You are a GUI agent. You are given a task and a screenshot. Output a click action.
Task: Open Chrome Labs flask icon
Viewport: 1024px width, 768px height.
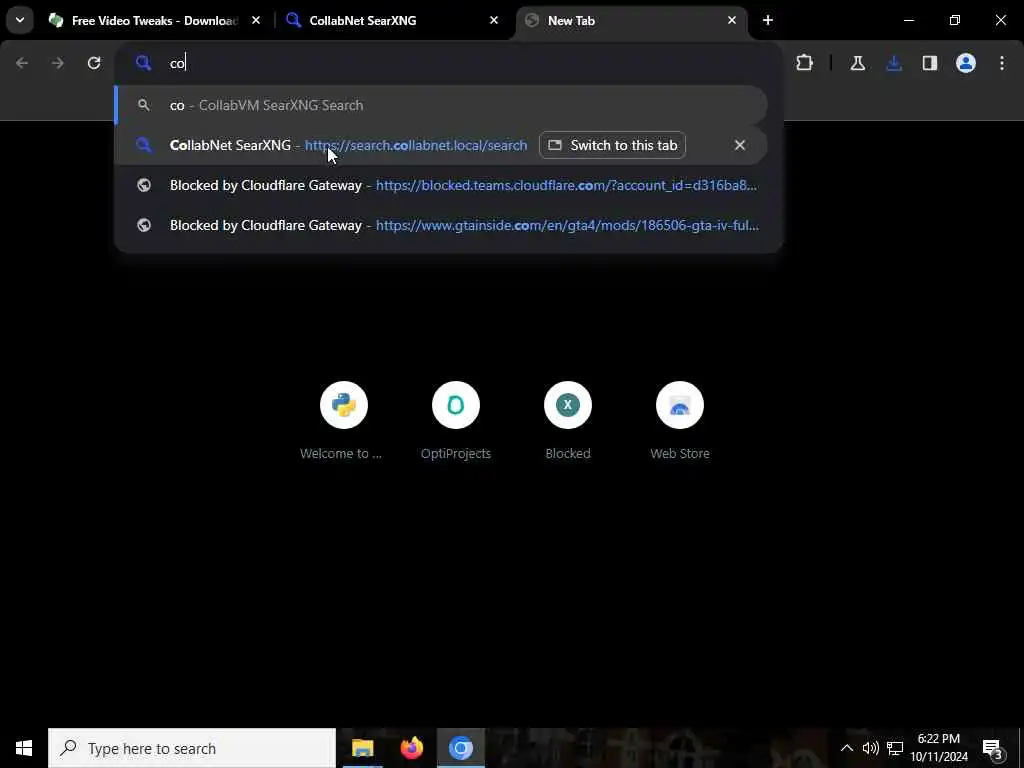pyautogui.click(x=857, y=63)
